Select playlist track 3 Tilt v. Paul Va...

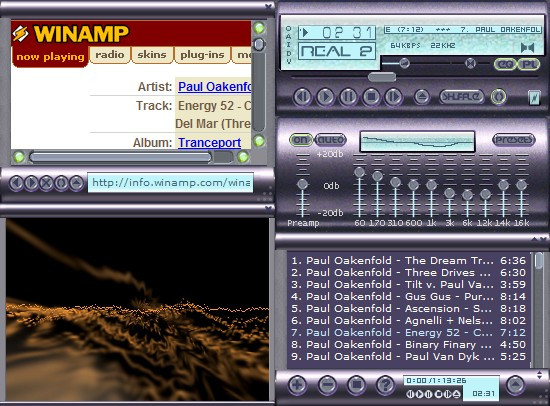pyautogui.click(x=408, y=285)
